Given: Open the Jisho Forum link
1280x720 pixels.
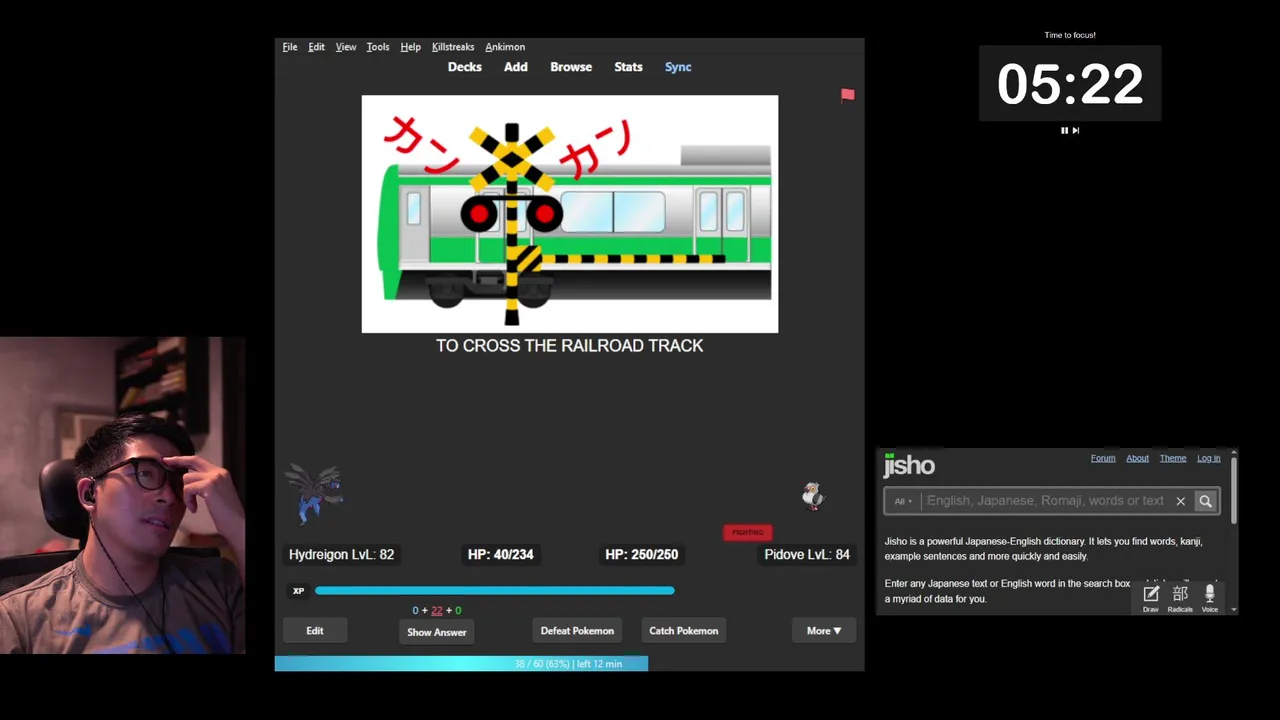Looking at the screenshot, I should (1103, 458).
